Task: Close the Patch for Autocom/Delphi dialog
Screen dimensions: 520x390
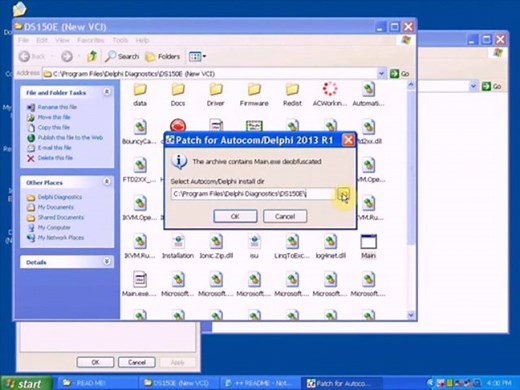Action: click(x=348, y=140)
